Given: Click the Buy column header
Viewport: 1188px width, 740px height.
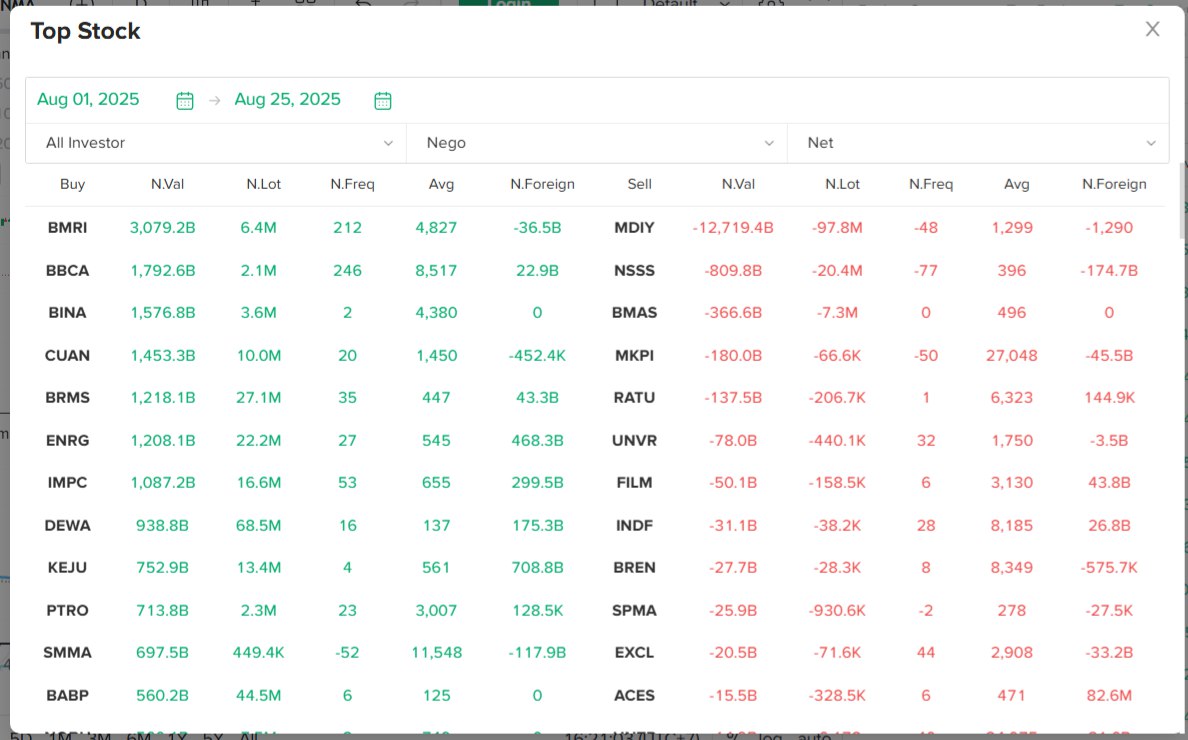Looking at the screenshot, I should [73, 184].
